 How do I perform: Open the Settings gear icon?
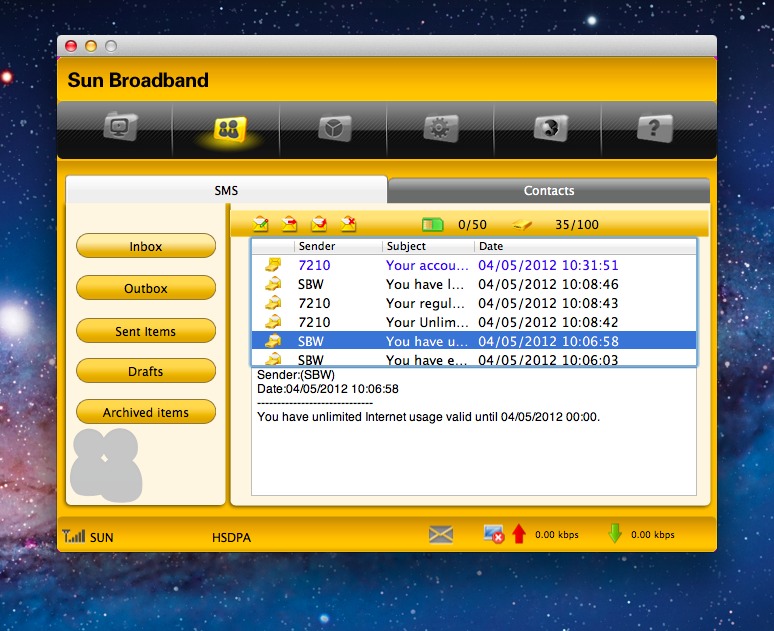441,128
